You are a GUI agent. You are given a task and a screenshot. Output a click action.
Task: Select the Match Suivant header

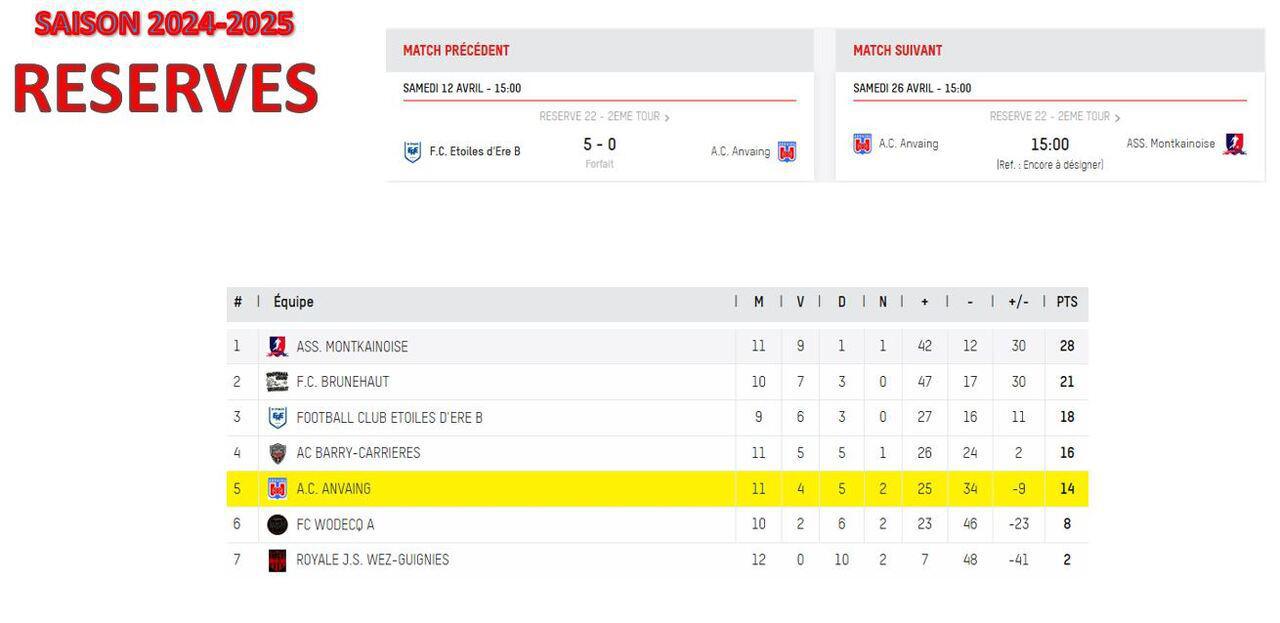897,50
